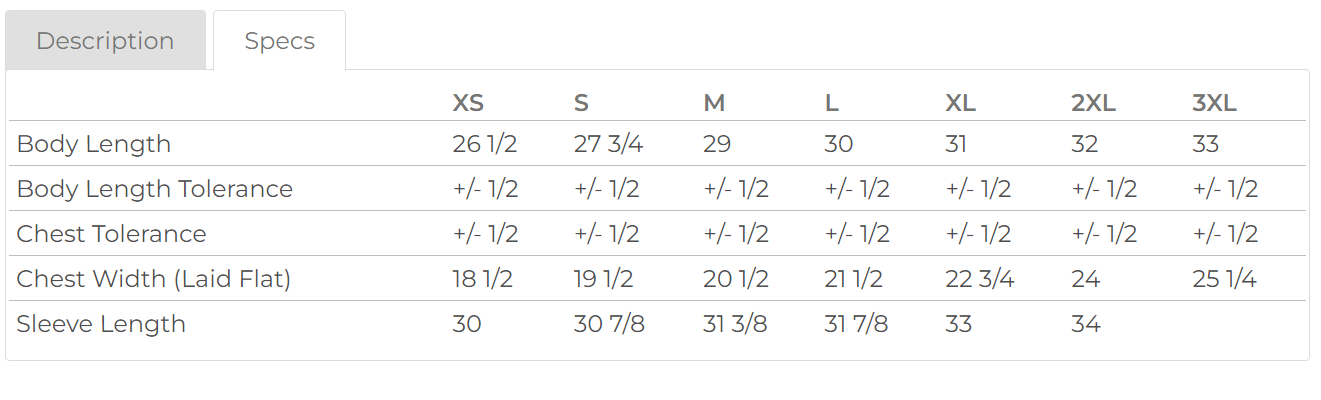
Task: Click the M size column header
Action: tap(714, 103)
